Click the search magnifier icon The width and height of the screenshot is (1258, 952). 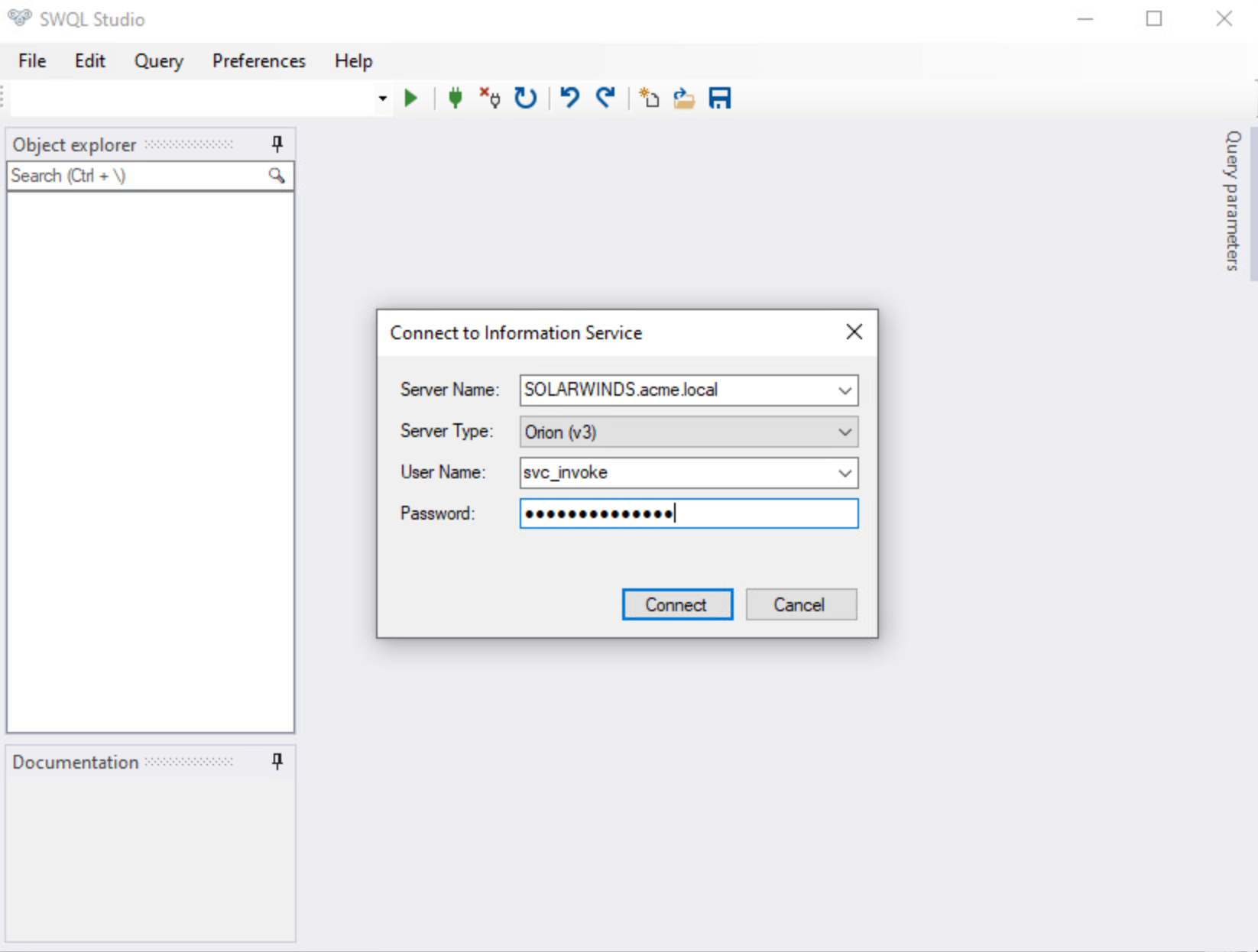point(277,176)
